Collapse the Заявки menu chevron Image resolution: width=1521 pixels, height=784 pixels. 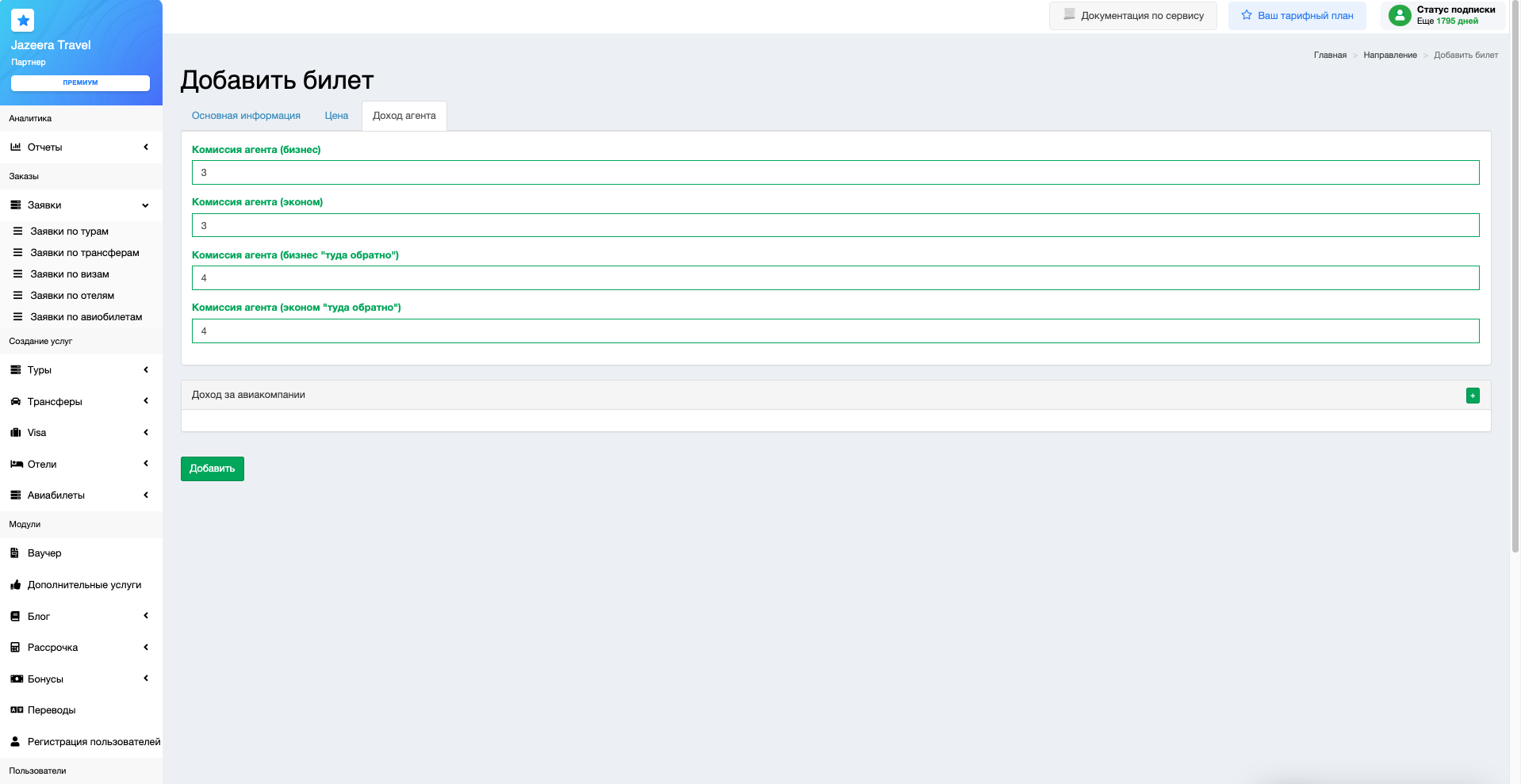coord(145,205)
